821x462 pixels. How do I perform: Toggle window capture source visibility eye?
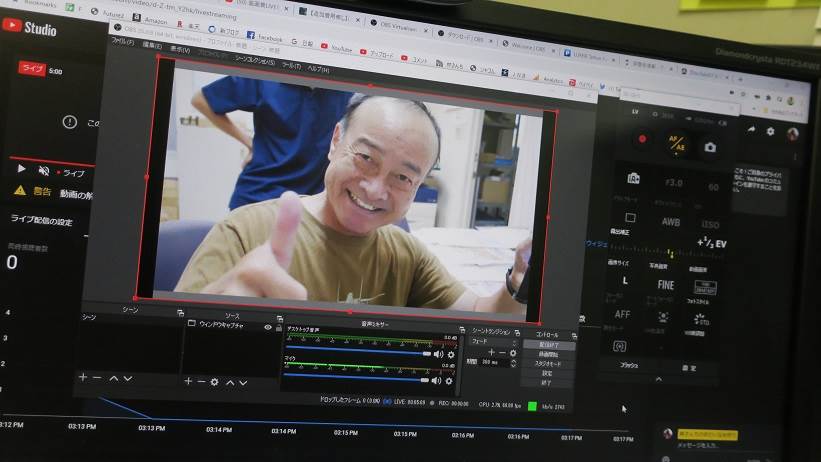coord(268,327)
